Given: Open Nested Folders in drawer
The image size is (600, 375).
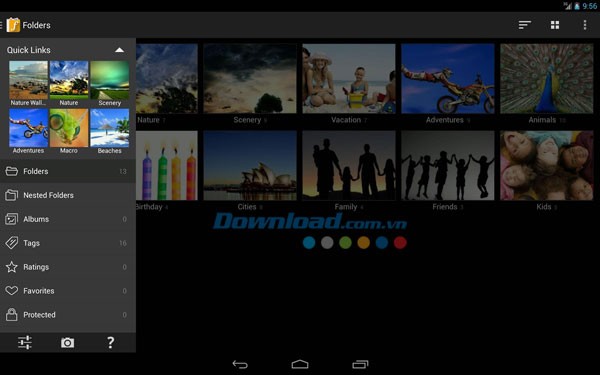Looking at the screenshot, I should point(68,195).
